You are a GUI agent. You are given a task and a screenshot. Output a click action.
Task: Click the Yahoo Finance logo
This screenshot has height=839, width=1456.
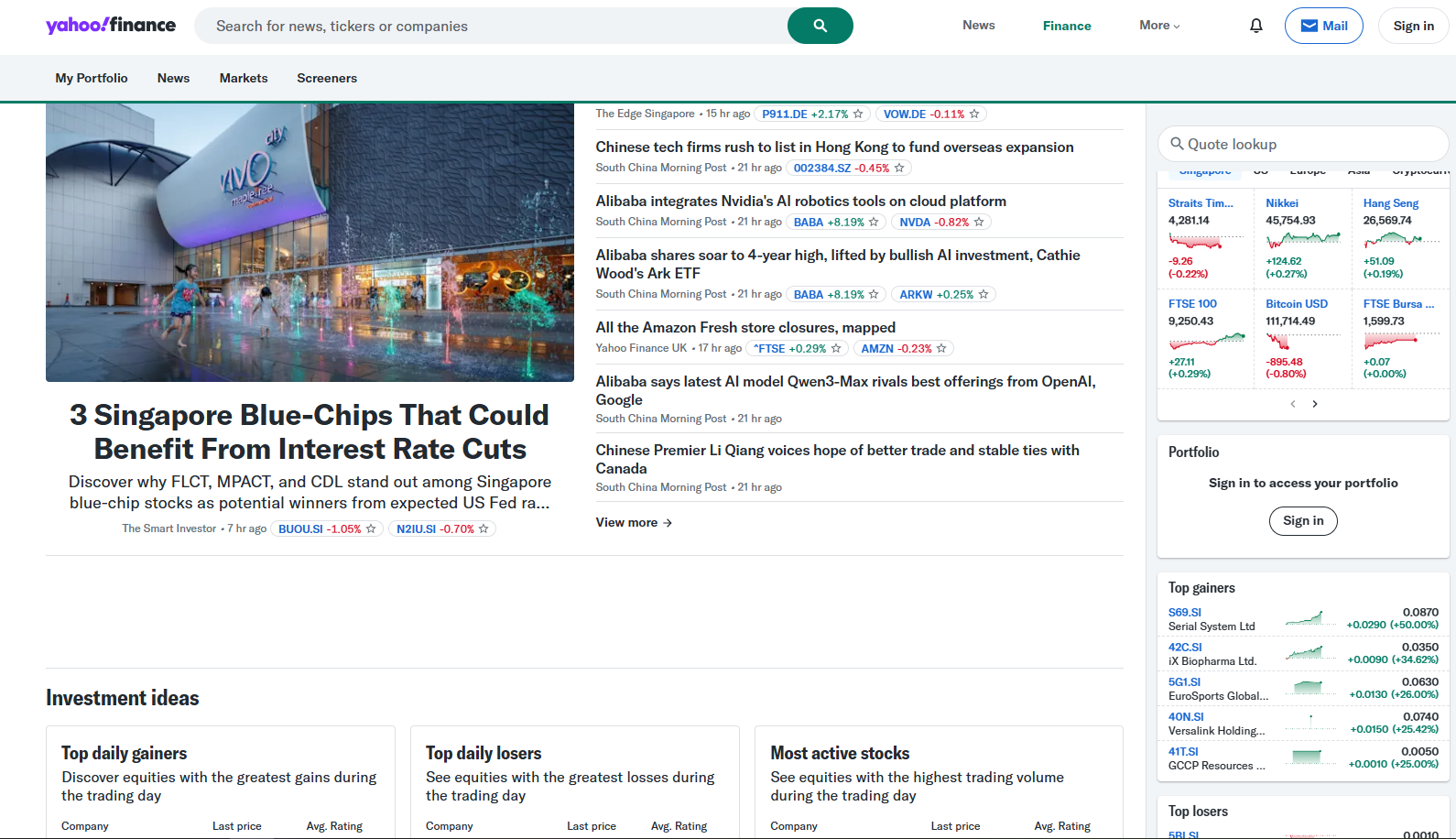tap(111, 26)
